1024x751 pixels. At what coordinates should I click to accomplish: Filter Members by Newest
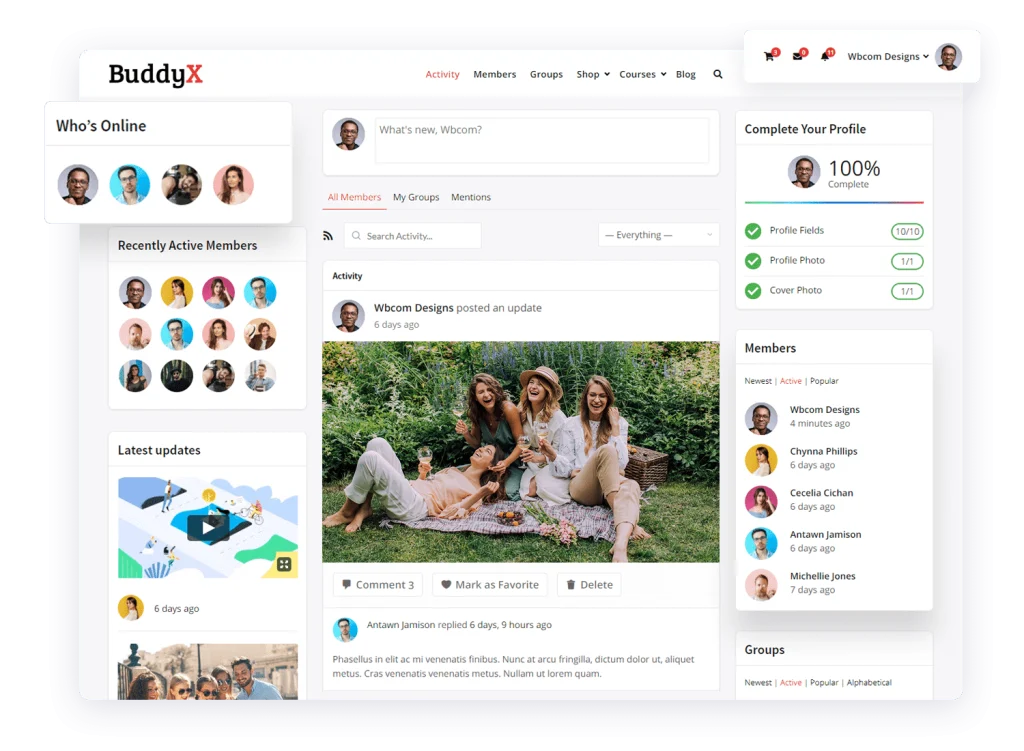coord(758,381)
